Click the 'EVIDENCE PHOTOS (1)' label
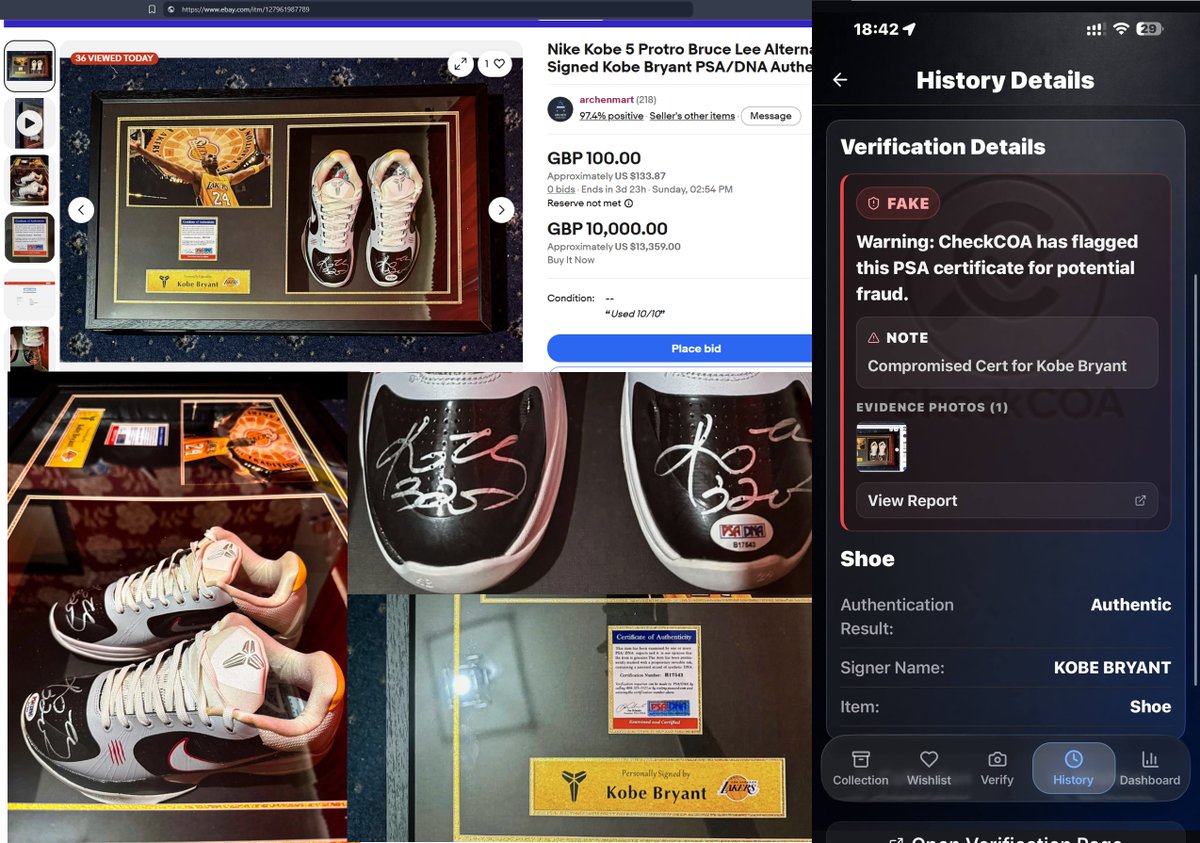The width and height of the screenshot is (1200, 843). [932, 407]
